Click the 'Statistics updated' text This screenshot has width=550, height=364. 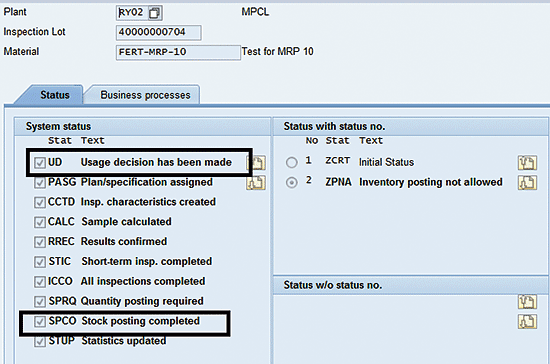click(x=123, y=341)
